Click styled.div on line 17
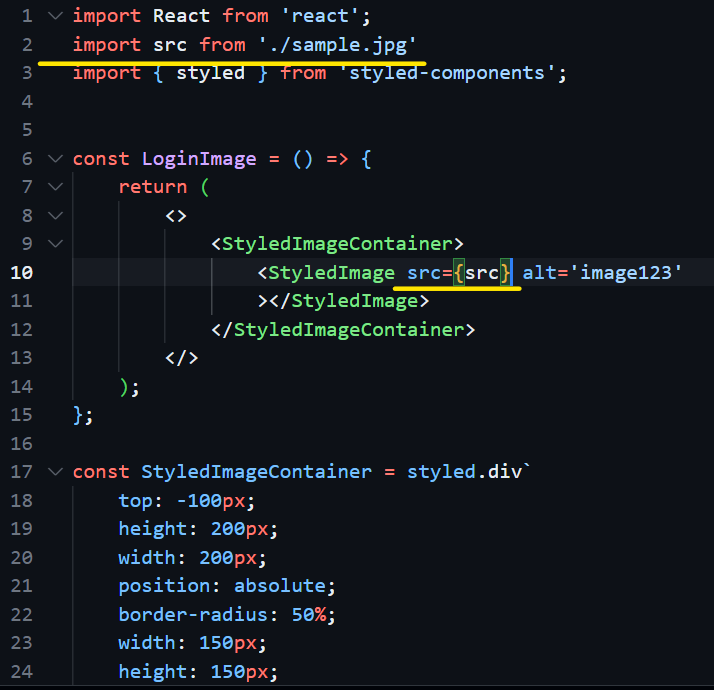 [x=464, y=472]
